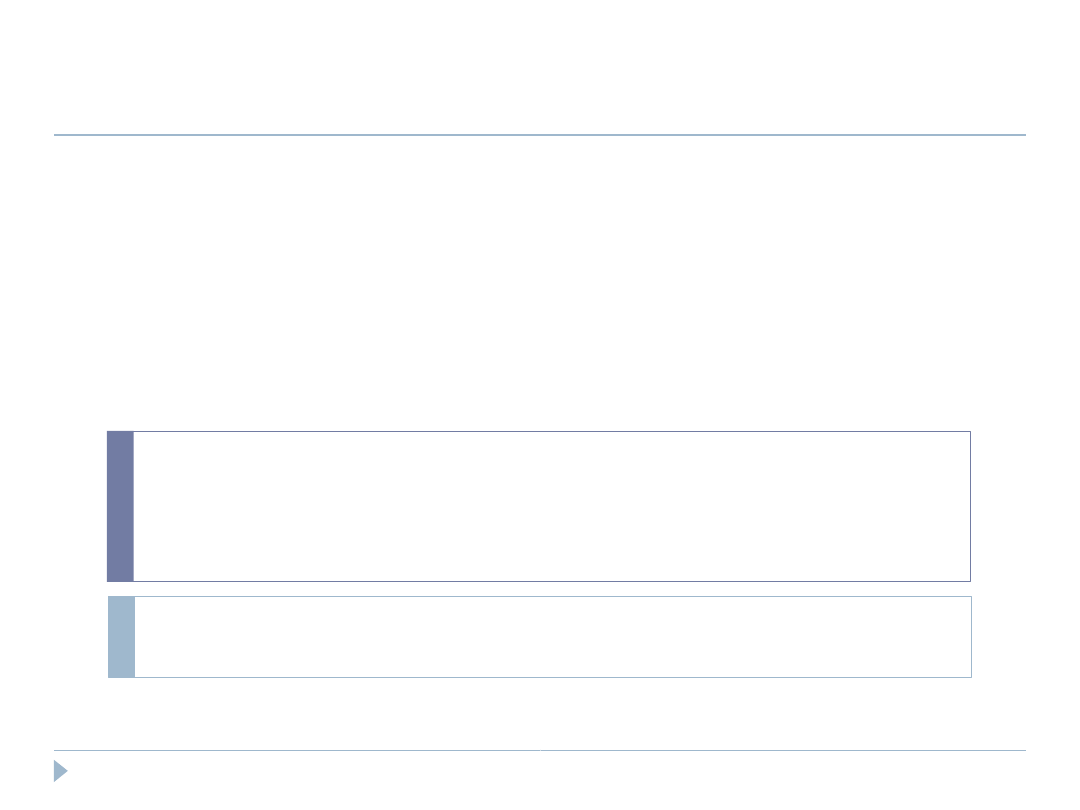Click blank space between lower box and footer line
This screenshot has width=1080, height=810.
click(x=540, y=714)
